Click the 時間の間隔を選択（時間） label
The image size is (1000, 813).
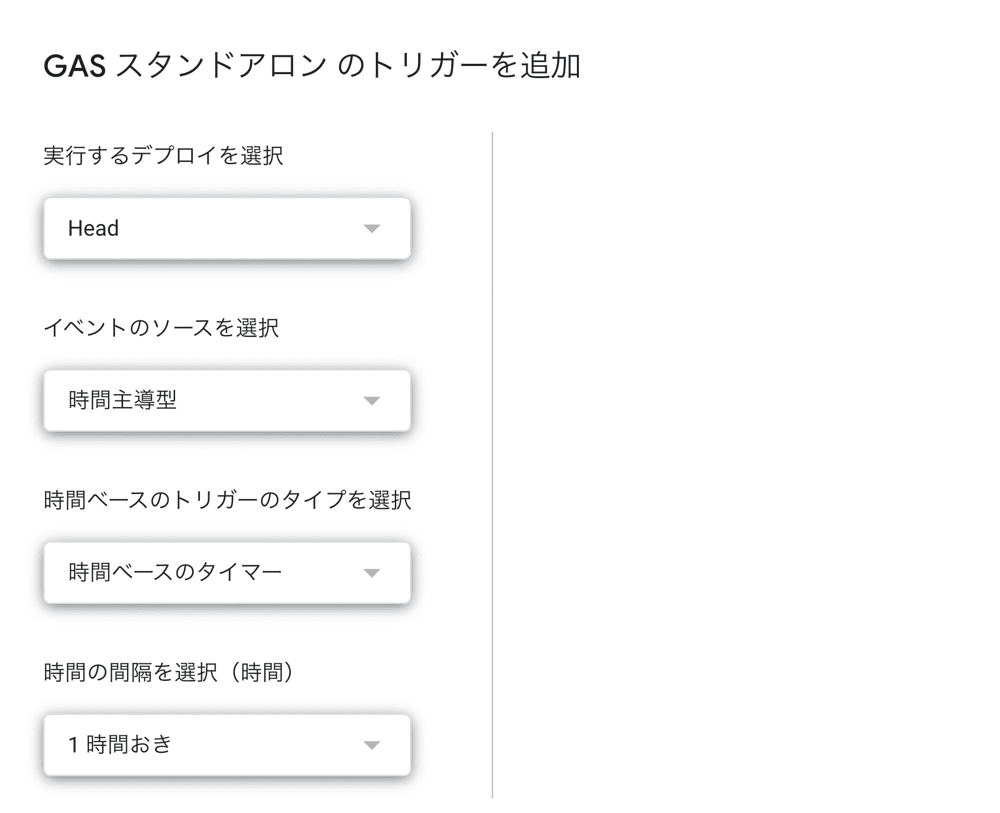click(170, 672)
